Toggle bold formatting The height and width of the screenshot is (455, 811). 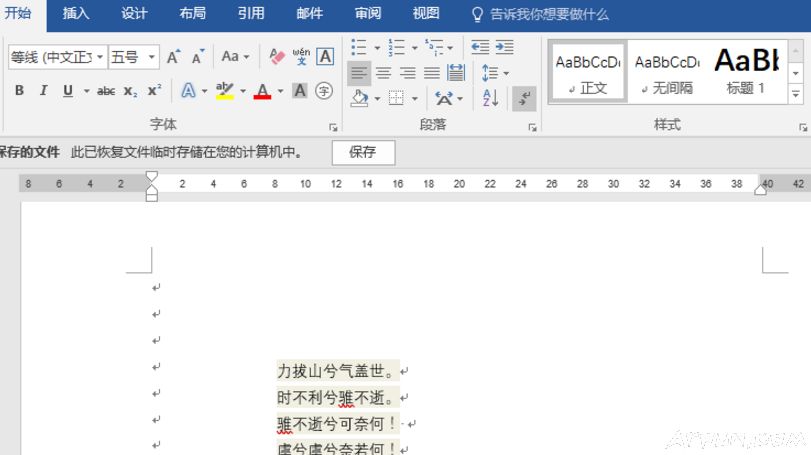(x=19, y=91)
